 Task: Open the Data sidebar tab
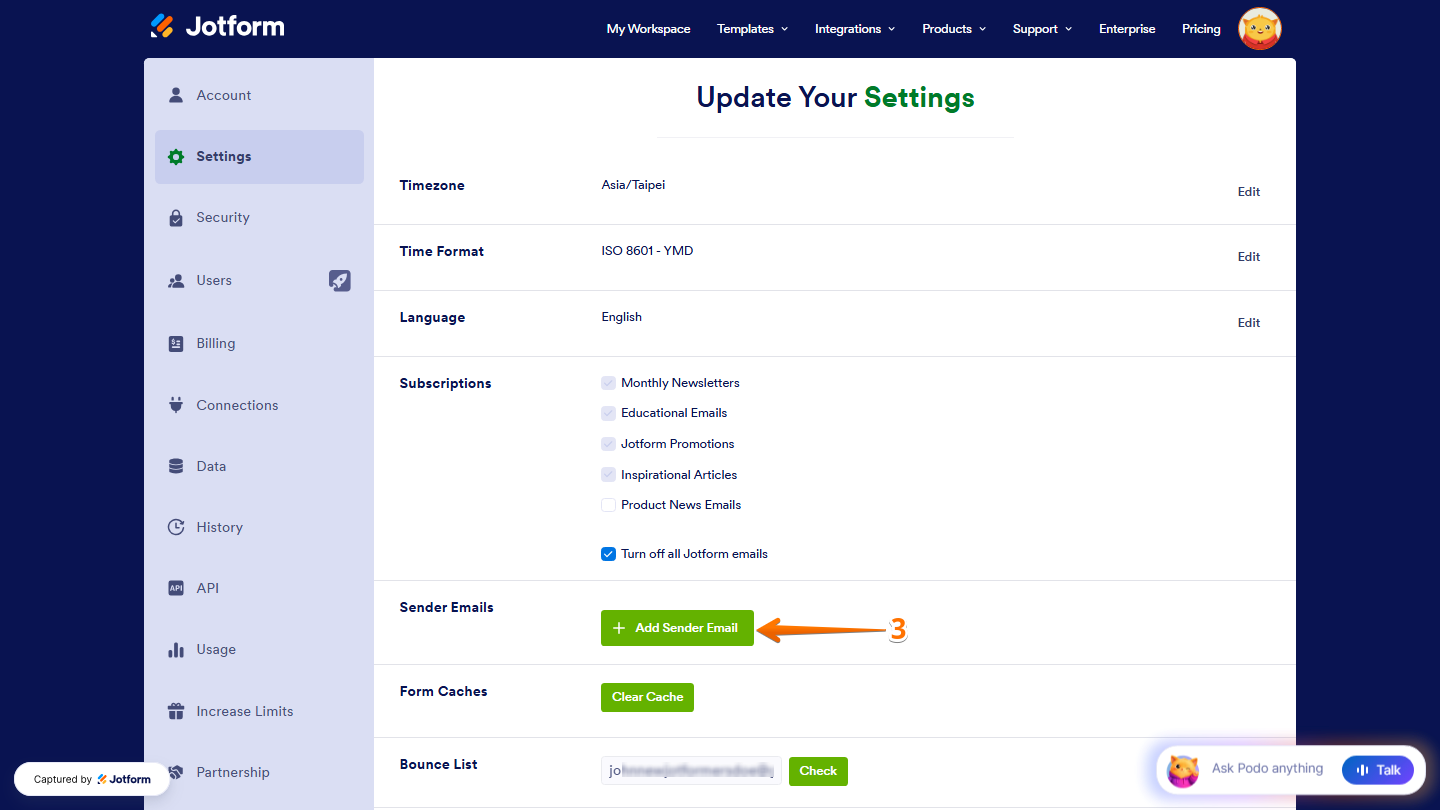click(x=259, y=466)
